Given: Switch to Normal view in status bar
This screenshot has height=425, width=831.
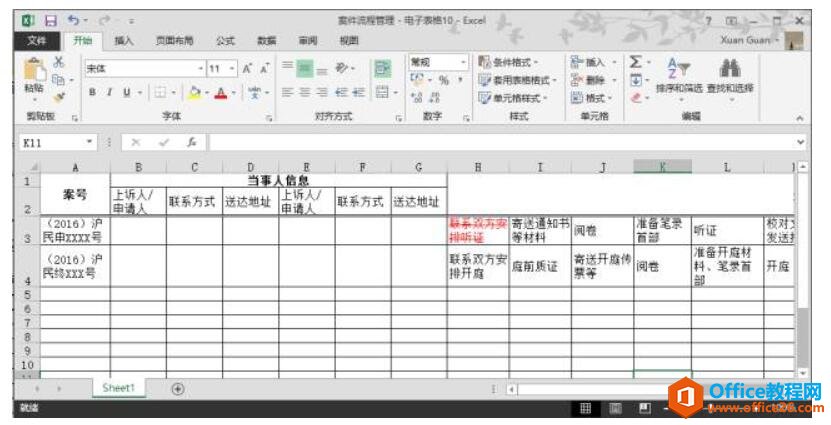Looking at the screenshot, I should [586, 408].
